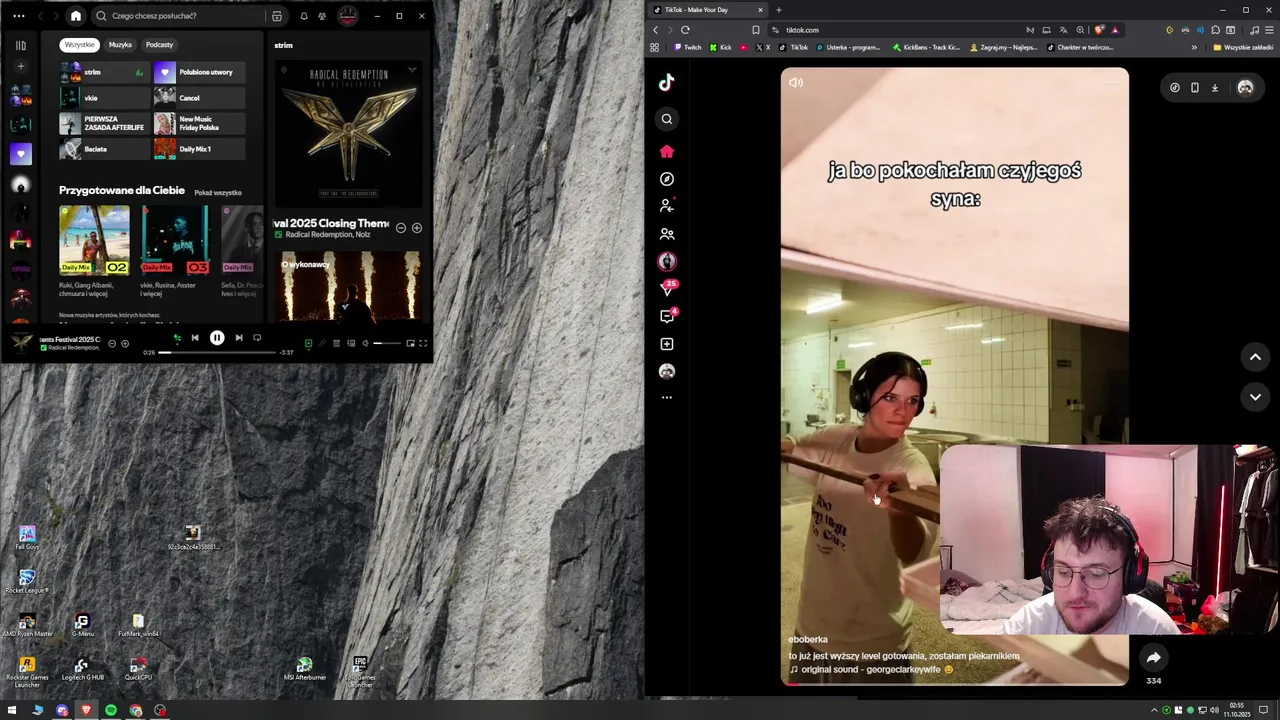Open KickBans bookmark

click(926, 47)
